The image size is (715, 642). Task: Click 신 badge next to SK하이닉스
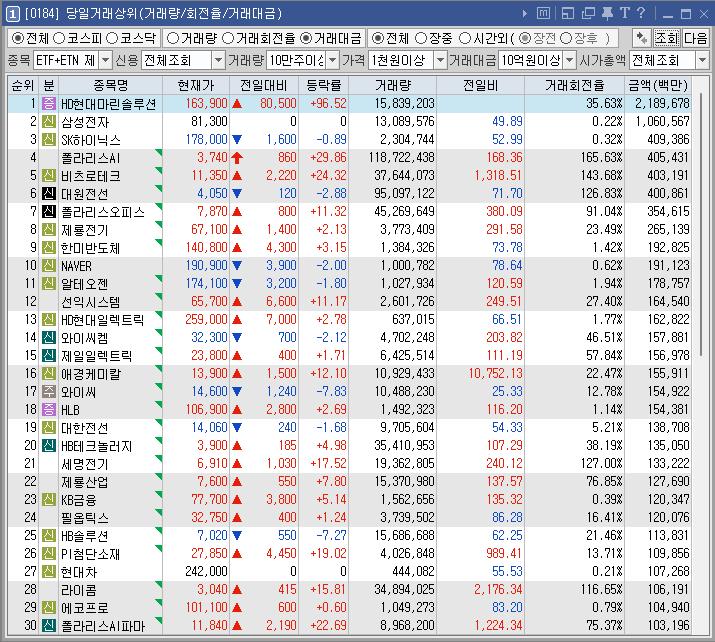(49, 140)
